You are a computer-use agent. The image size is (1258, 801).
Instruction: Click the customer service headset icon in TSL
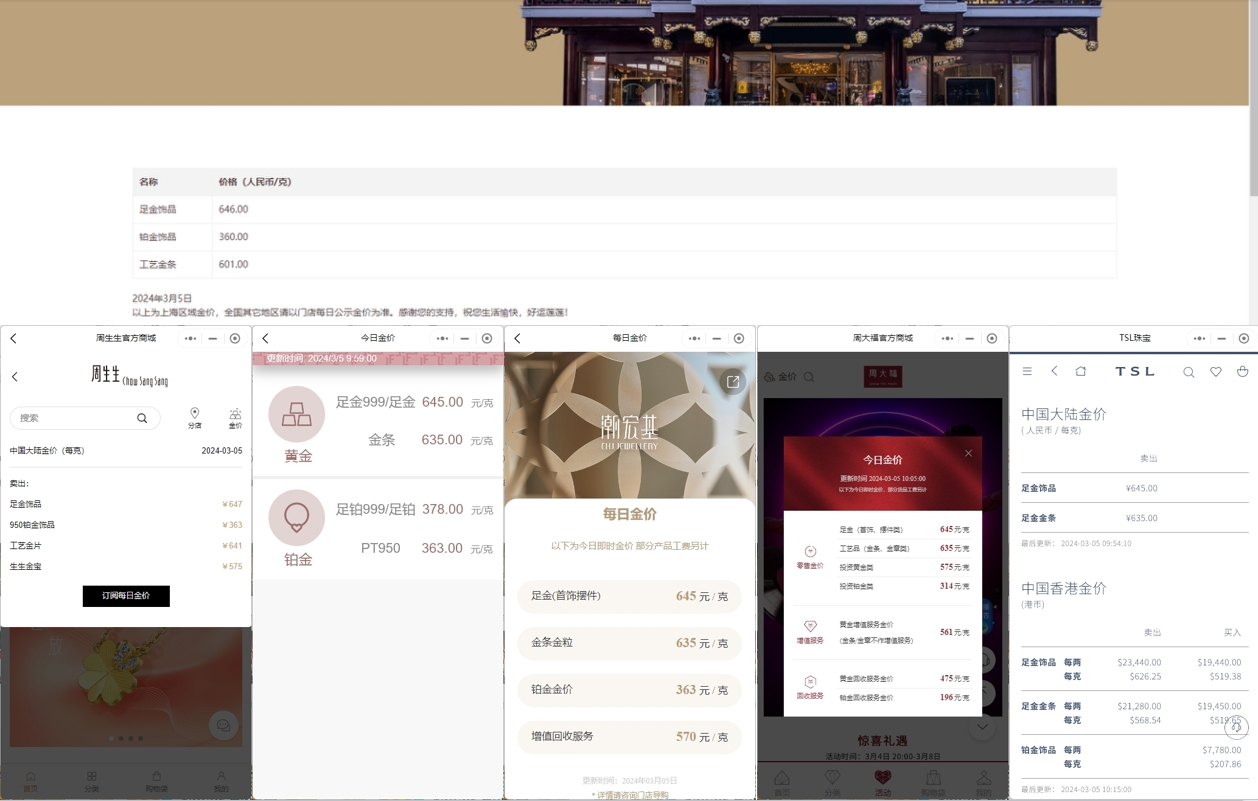pyautogui.click(x=1237, y=727)
